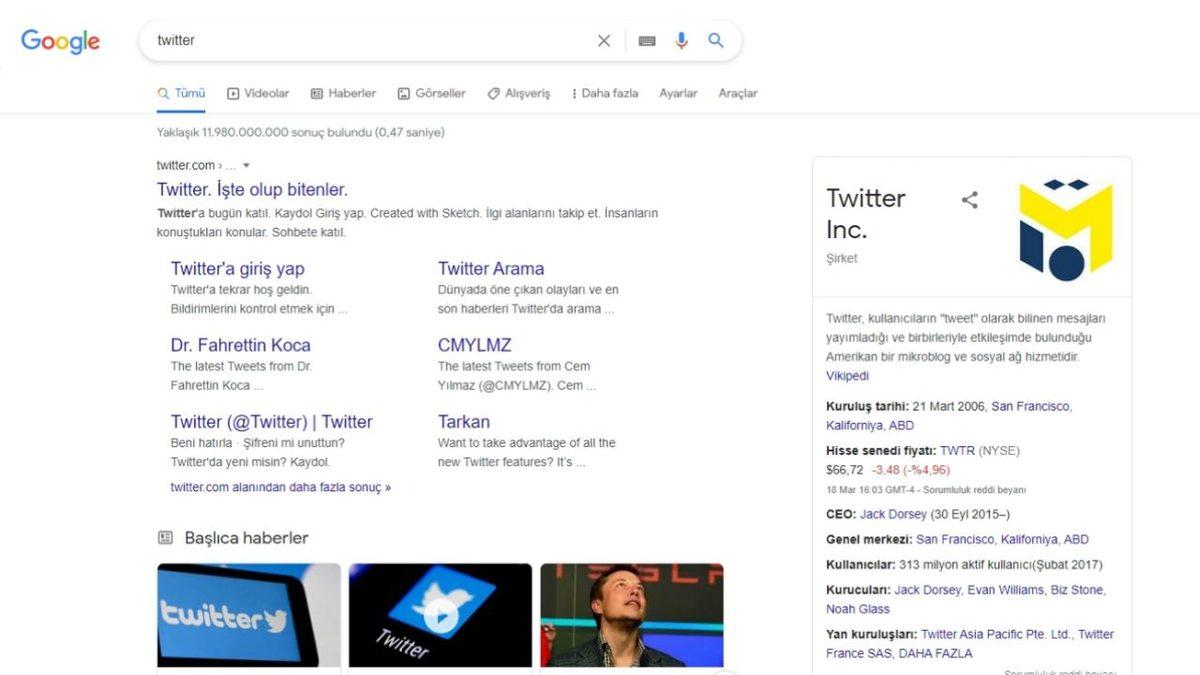Open the Vikipedi link in the knowledge panel
The height and width of the screenshot is (675, 1200).
(x=846, y=375)
